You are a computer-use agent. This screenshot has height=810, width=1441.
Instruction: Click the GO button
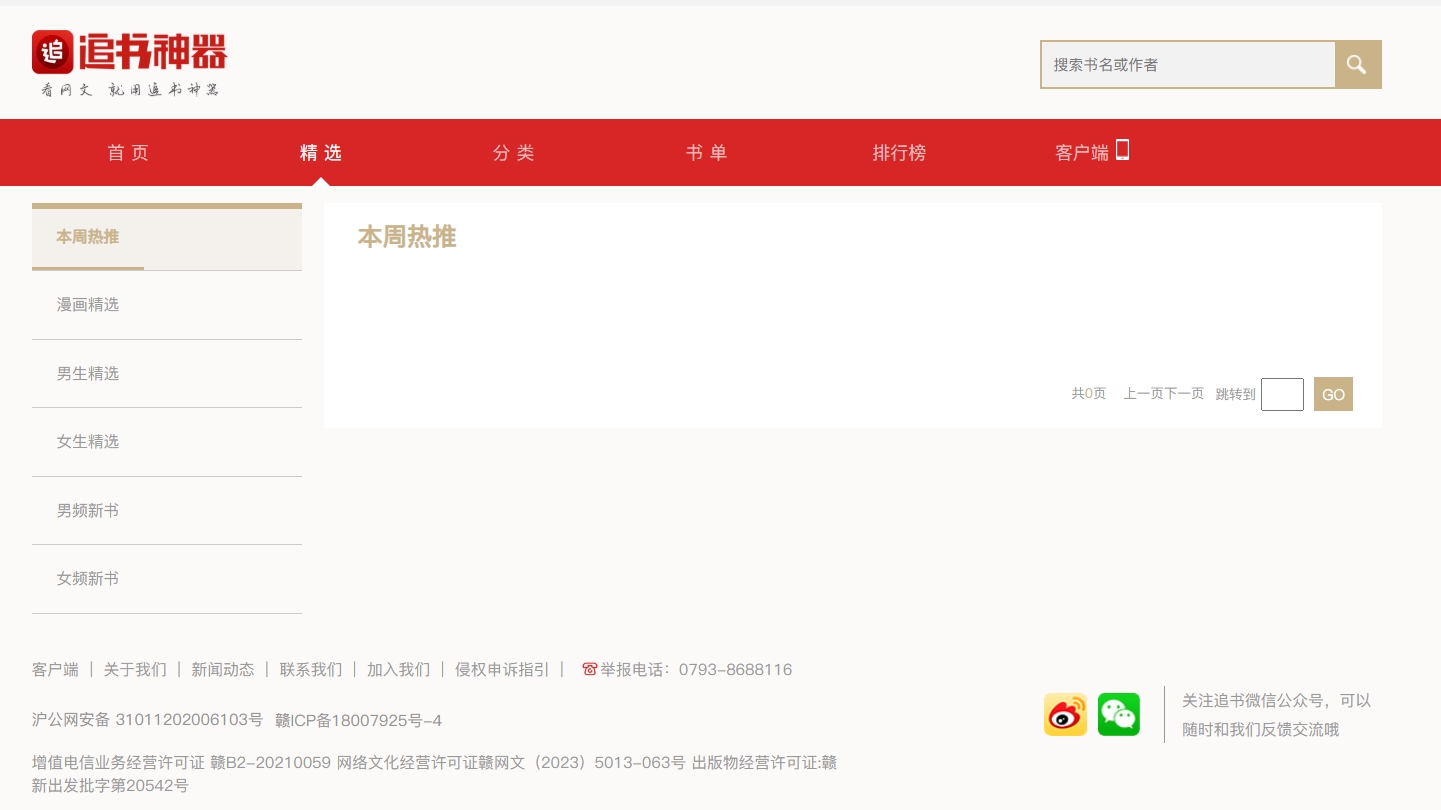1333,394
